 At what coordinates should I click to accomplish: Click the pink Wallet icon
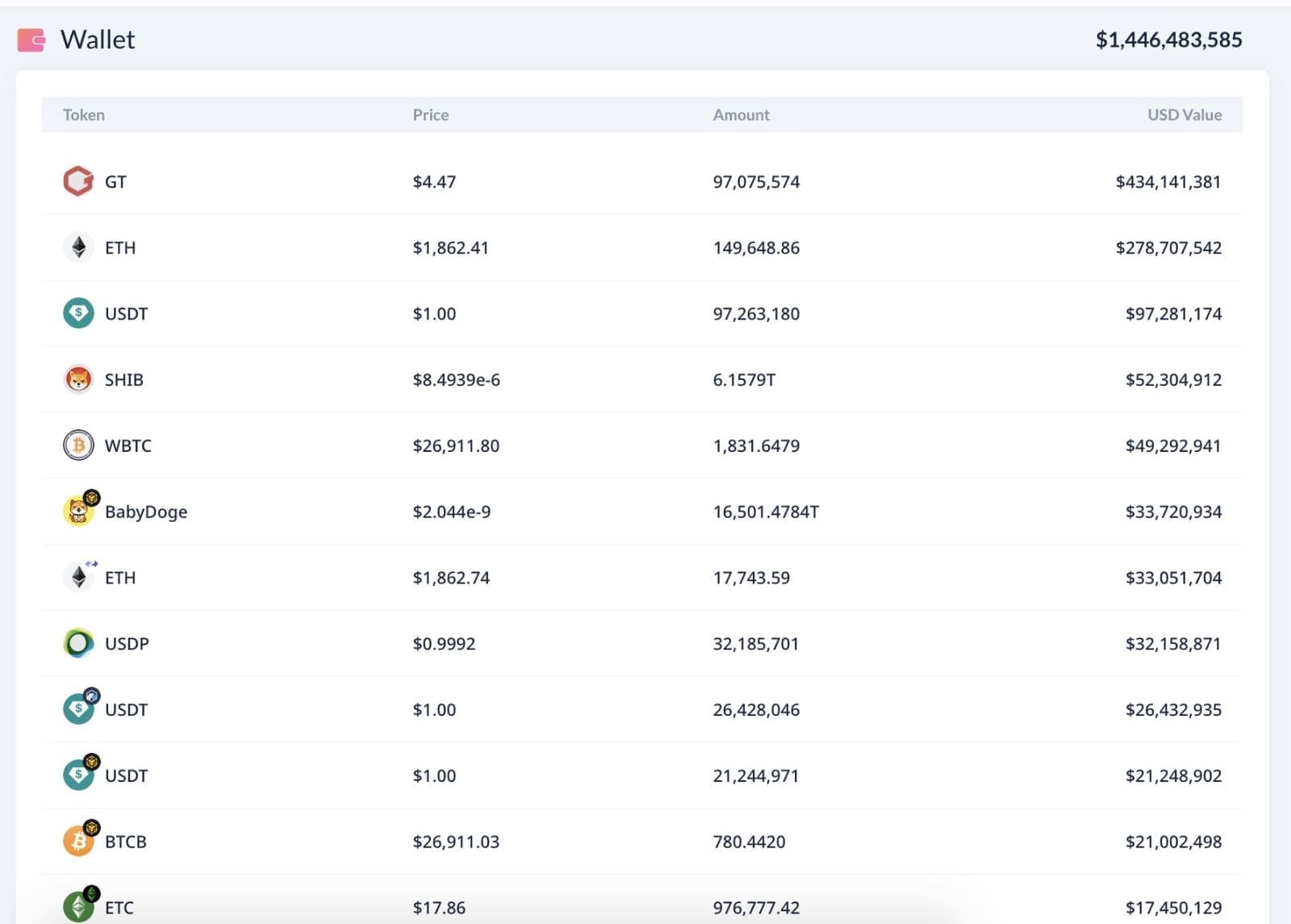coord(31,40)
